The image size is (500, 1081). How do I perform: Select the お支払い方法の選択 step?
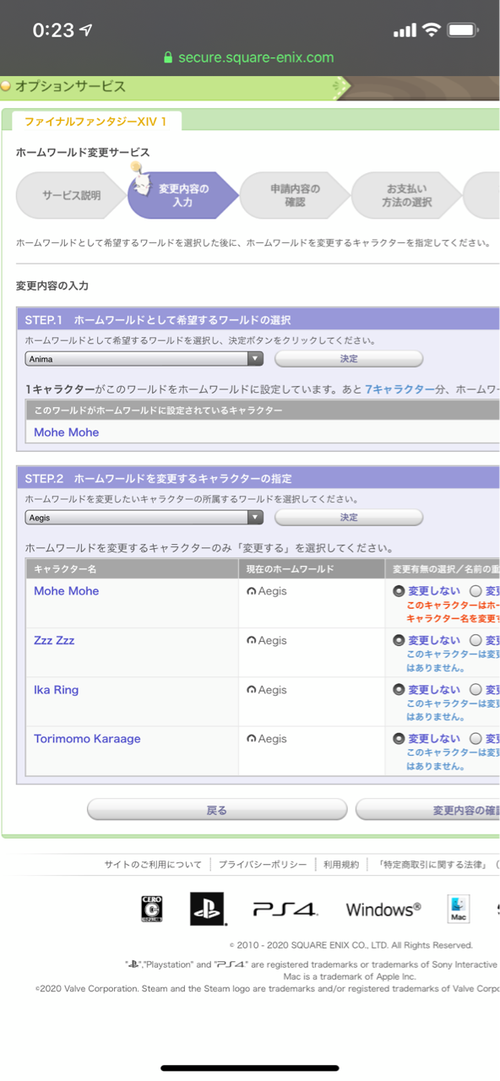[x=406, y=195]
